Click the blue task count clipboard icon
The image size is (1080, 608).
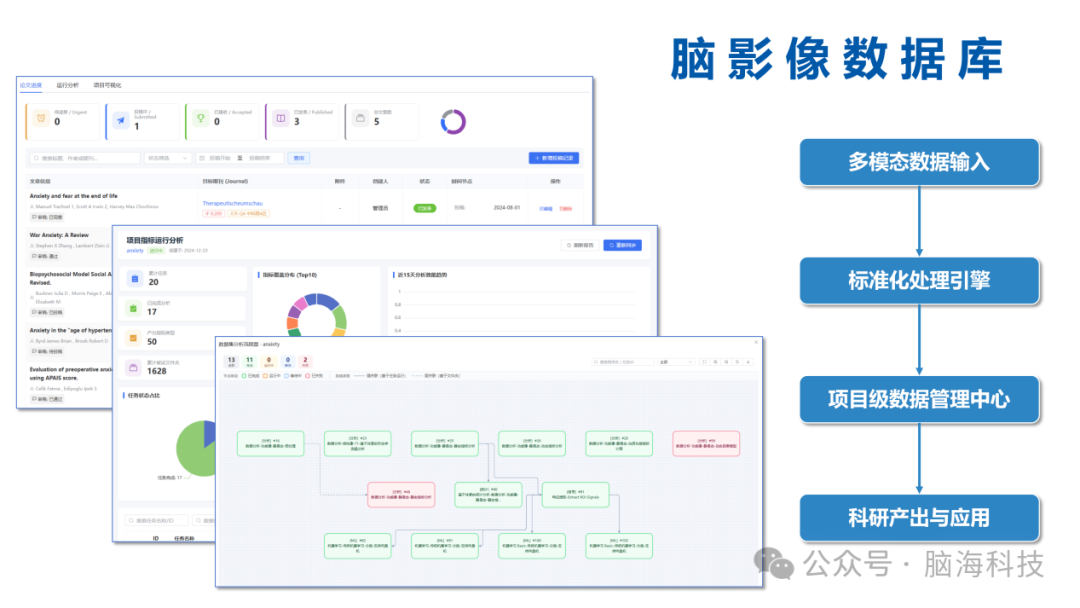click(134, 279)
